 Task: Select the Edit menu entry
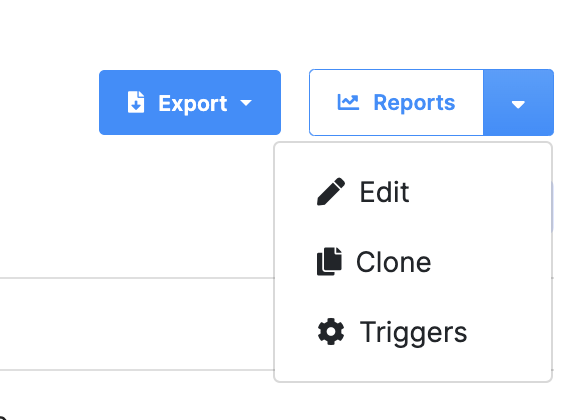[413, 192]
